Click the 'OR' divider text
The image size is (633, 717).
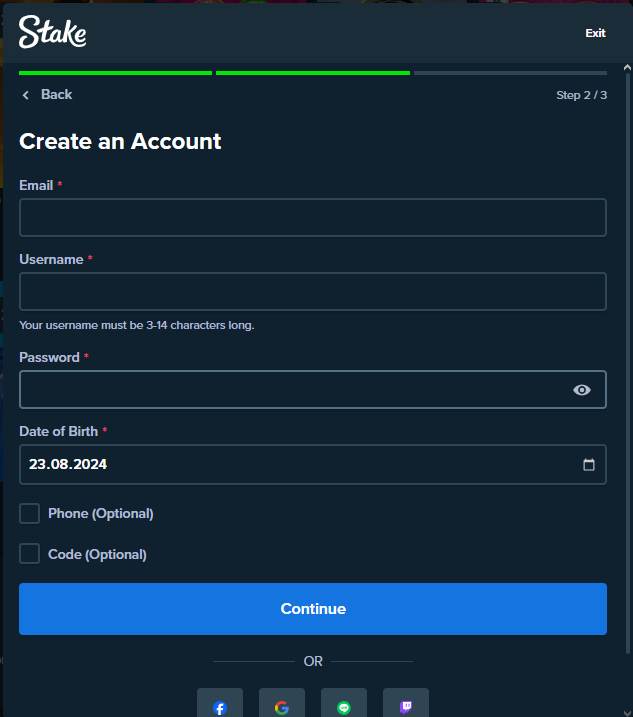click(313, 661)
